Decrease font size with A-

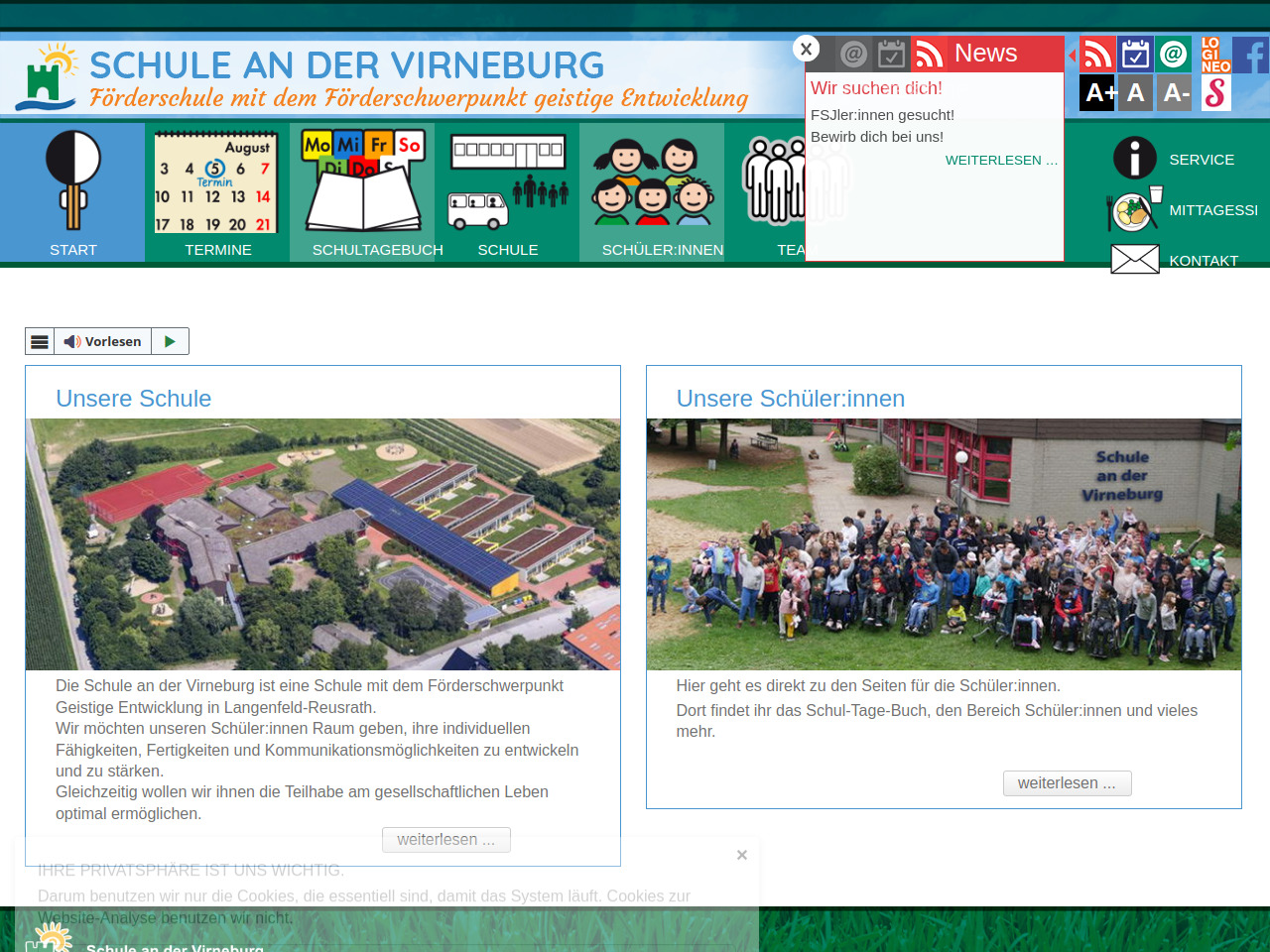click(1175, 93)
